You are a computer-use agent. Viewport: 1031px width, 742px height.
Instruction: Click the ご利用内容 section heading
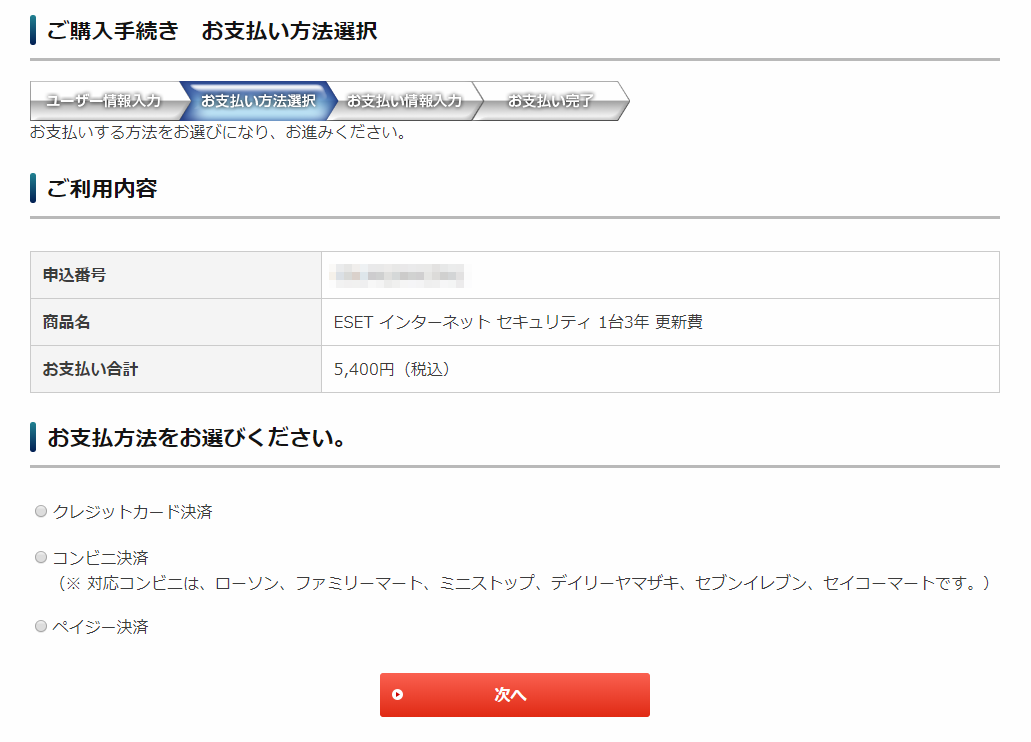[x=102, y=189]
